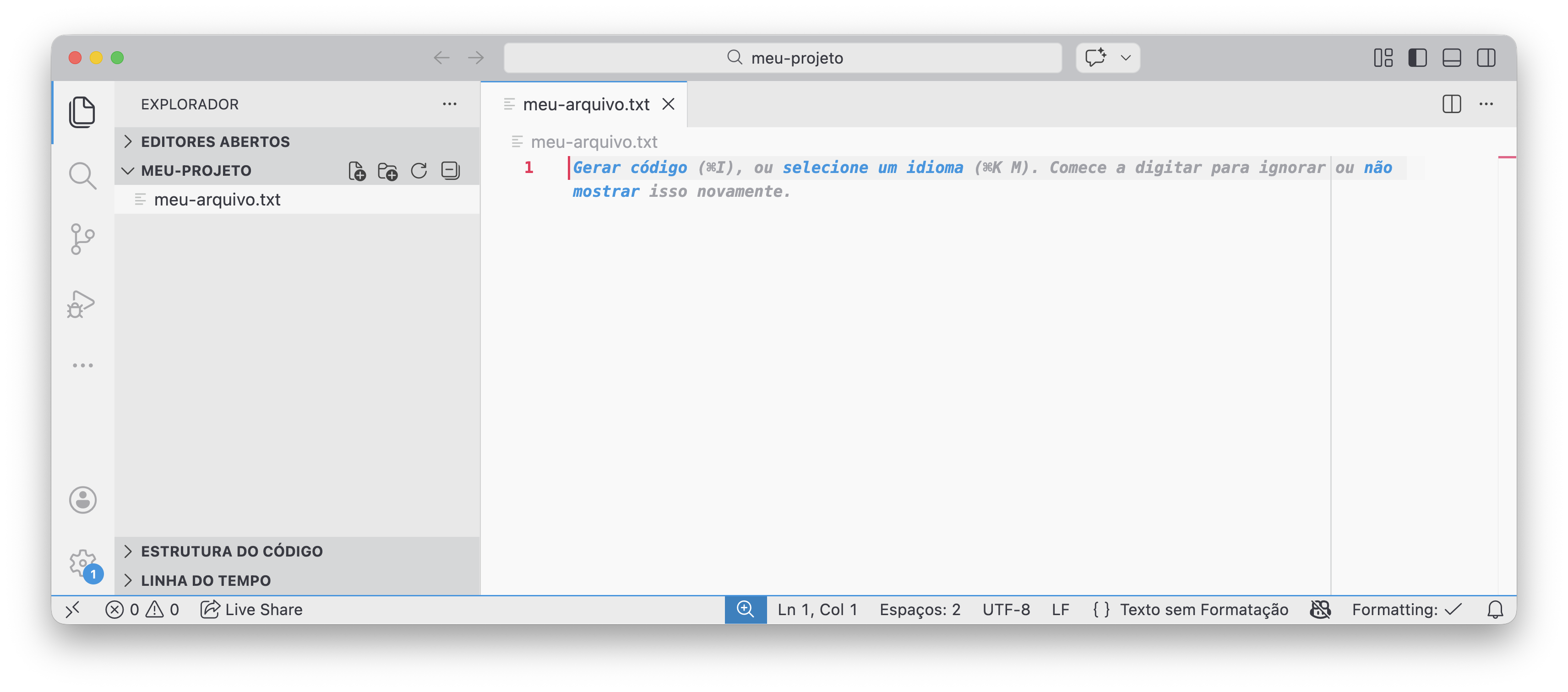This screenshot has height=692, width=1568.
Task: Toggle the primary sidebar visibility
Action: tap(1417, 58)
